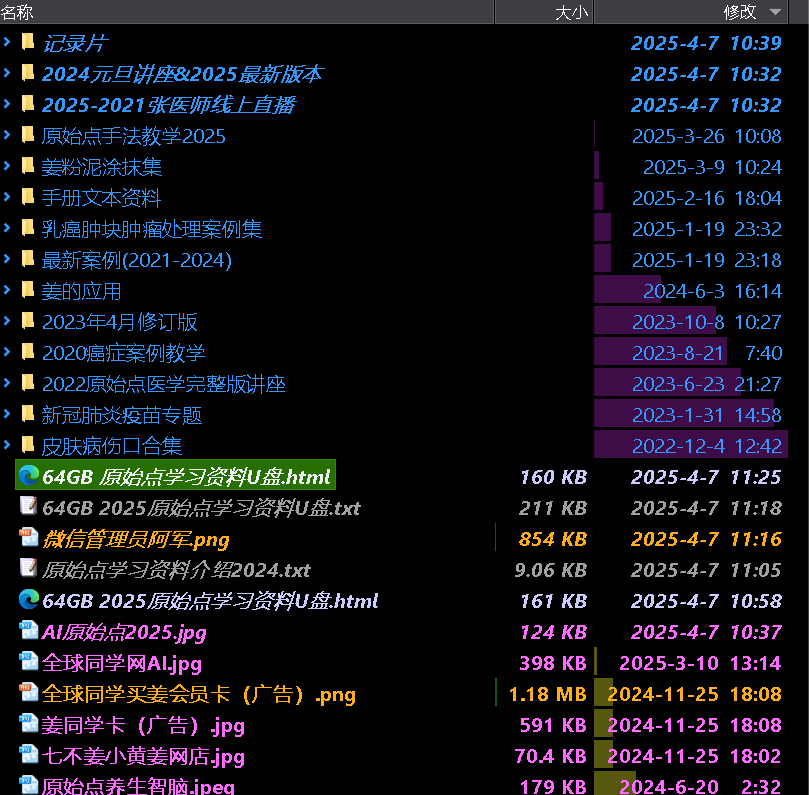Click the text icon of 原始点学习资料介绍2024.txt

coord(29,569)
